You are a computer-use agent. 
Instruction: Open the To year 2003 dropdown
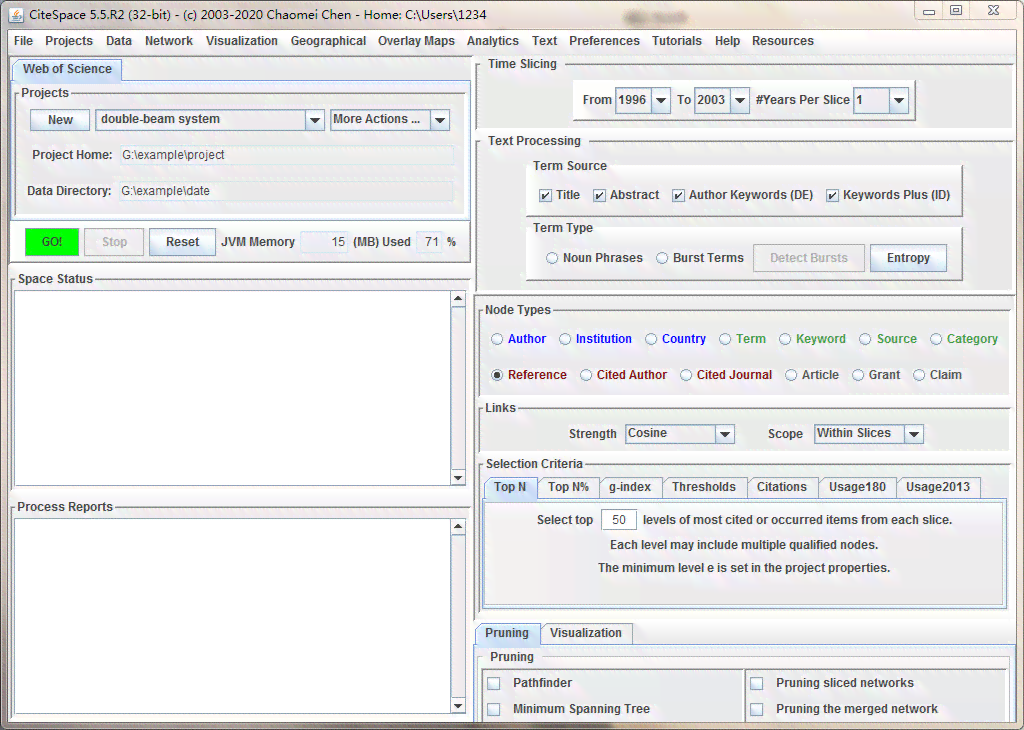click(x=740, y=101)
